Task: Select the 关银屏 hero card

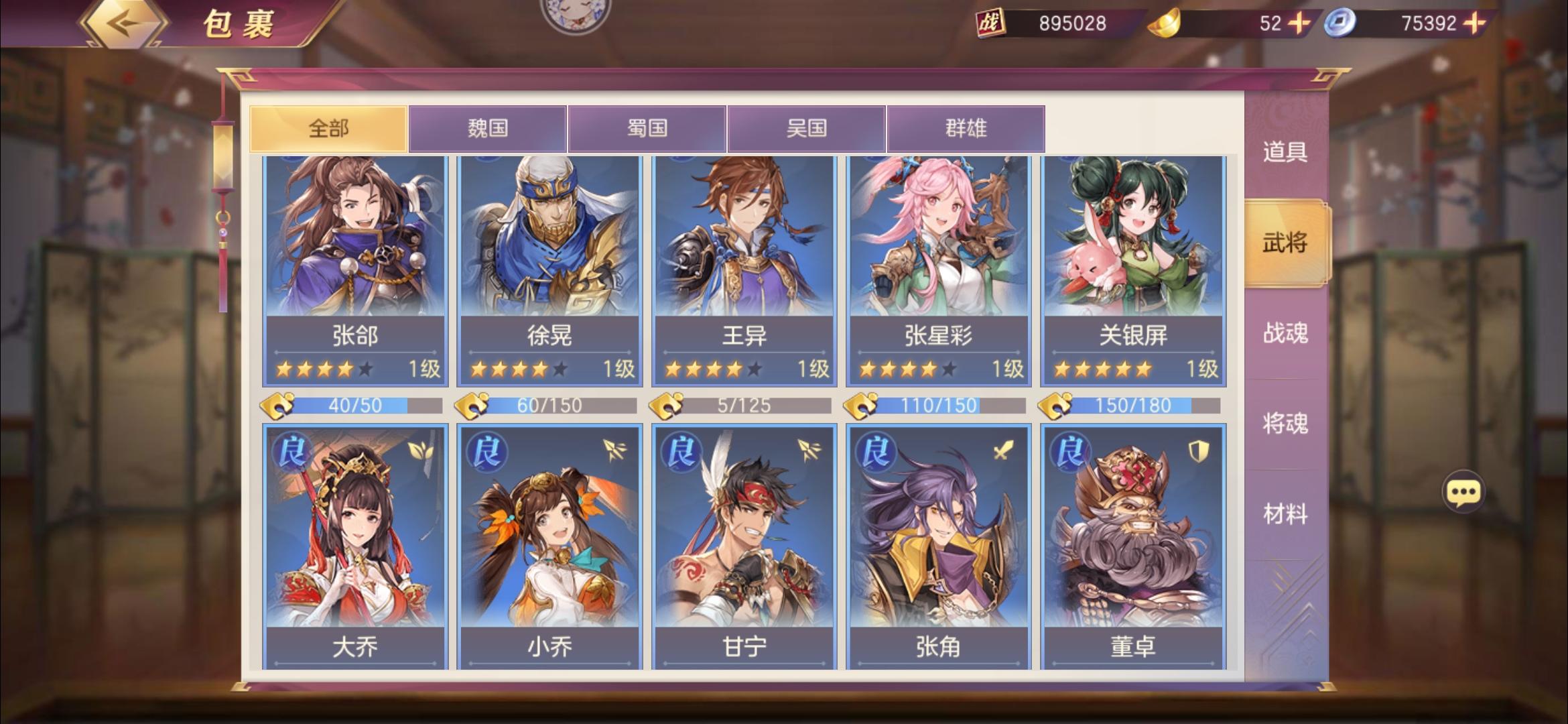Action: (x=1133, y=271)
